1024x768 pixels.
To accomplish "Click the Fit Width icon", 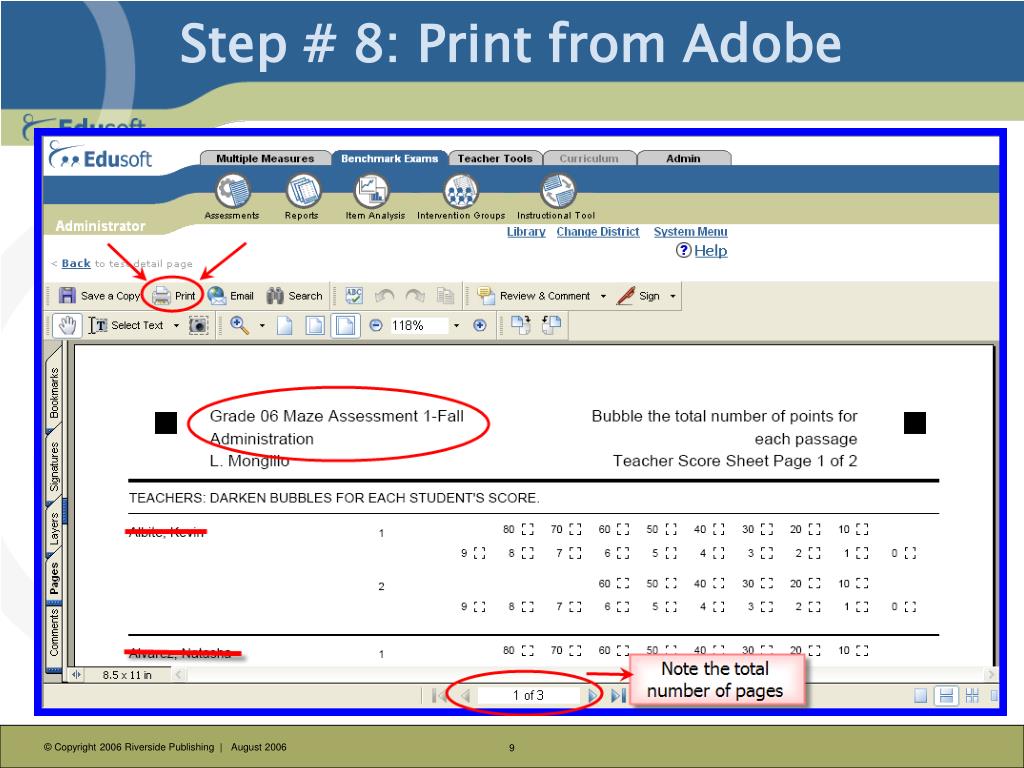I will 345,325.
